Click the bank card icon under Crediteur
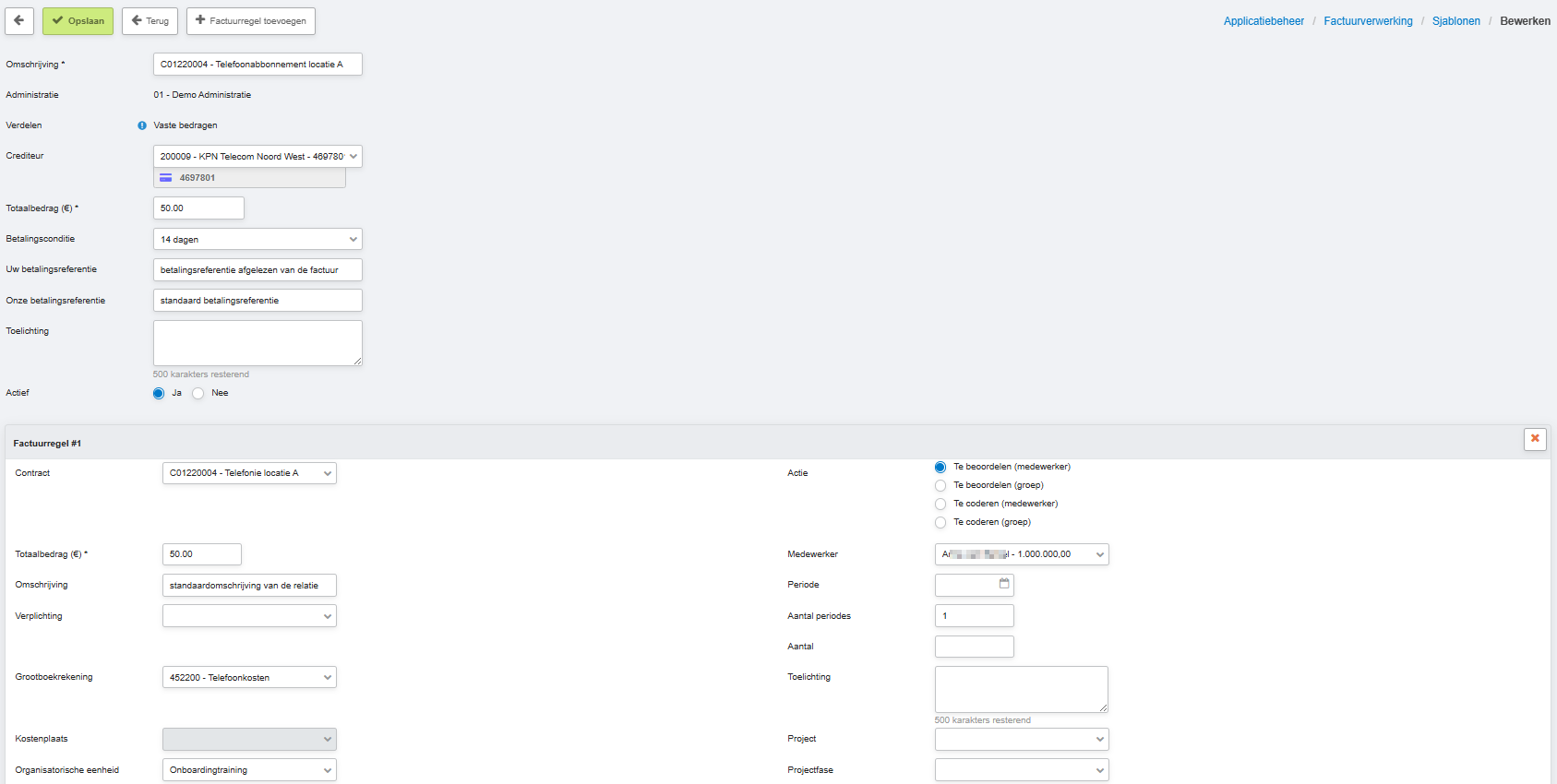Viewport: 1557px width, 784px height. click(x=166, y=178)
